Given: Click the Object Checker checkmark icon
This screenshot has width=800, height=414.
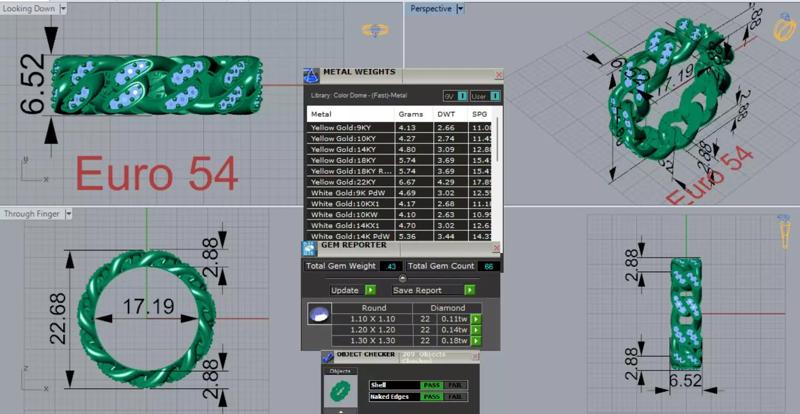Looking at the screenshot, I should (328, 356).
